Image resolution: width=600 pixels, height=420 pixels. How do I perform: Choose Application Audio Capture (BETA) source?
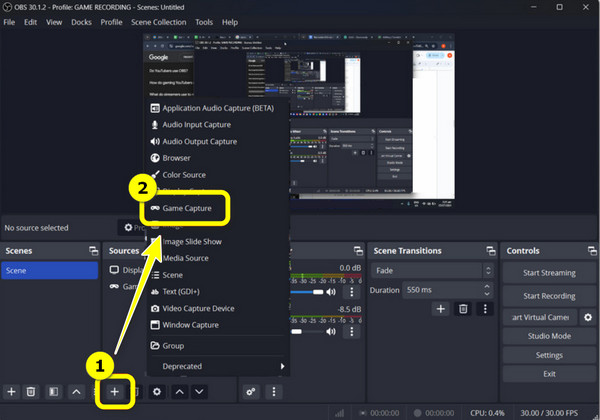[217, 108]
